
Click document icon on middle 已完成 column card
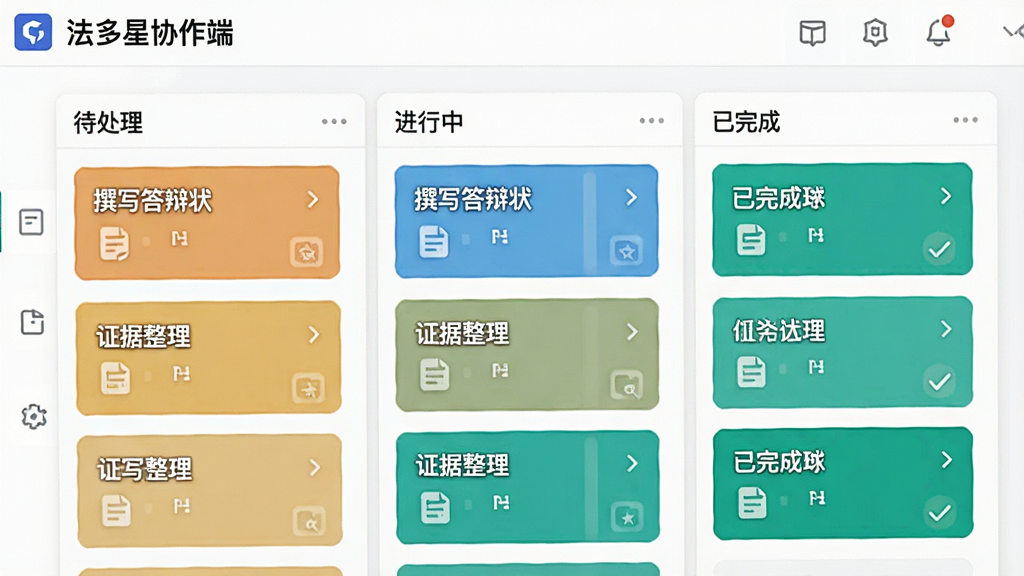[x=751, y=372]
